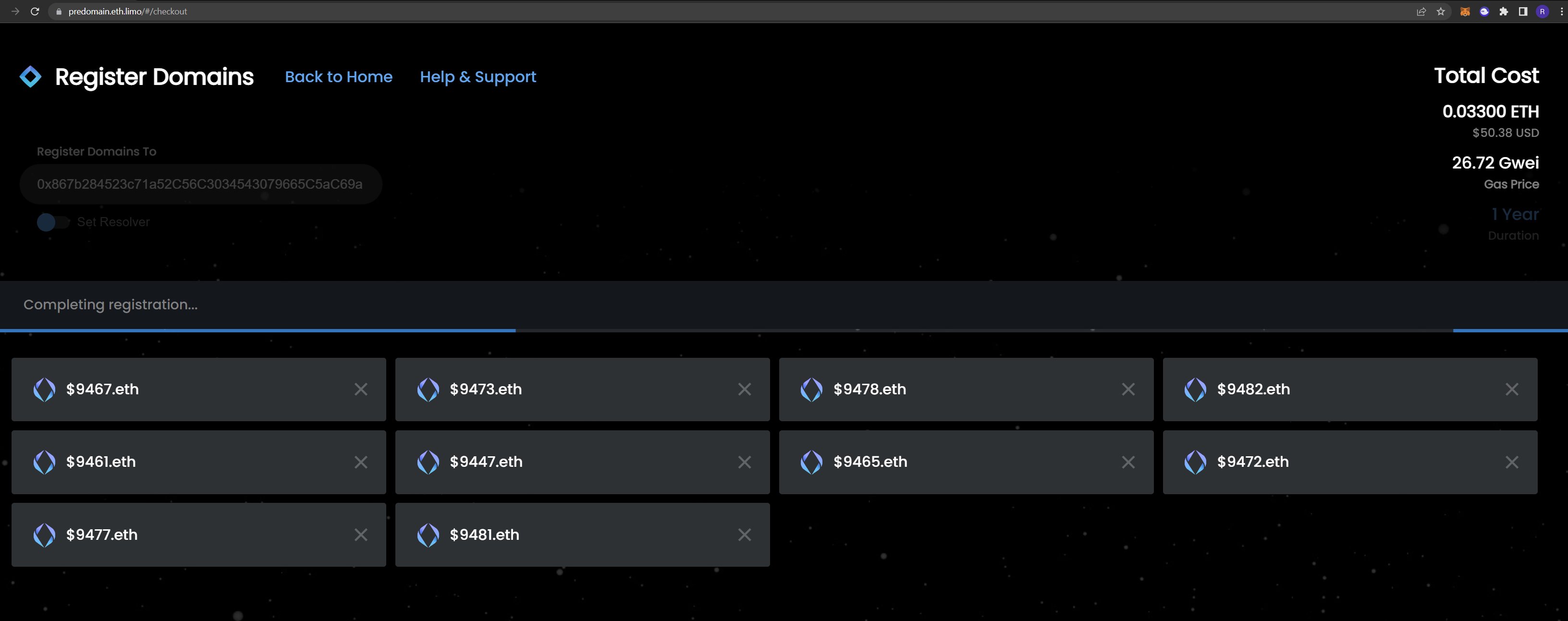1568x621 pixels.
Task: Open the MetaMask fox extension
Action: [1465, 12]
